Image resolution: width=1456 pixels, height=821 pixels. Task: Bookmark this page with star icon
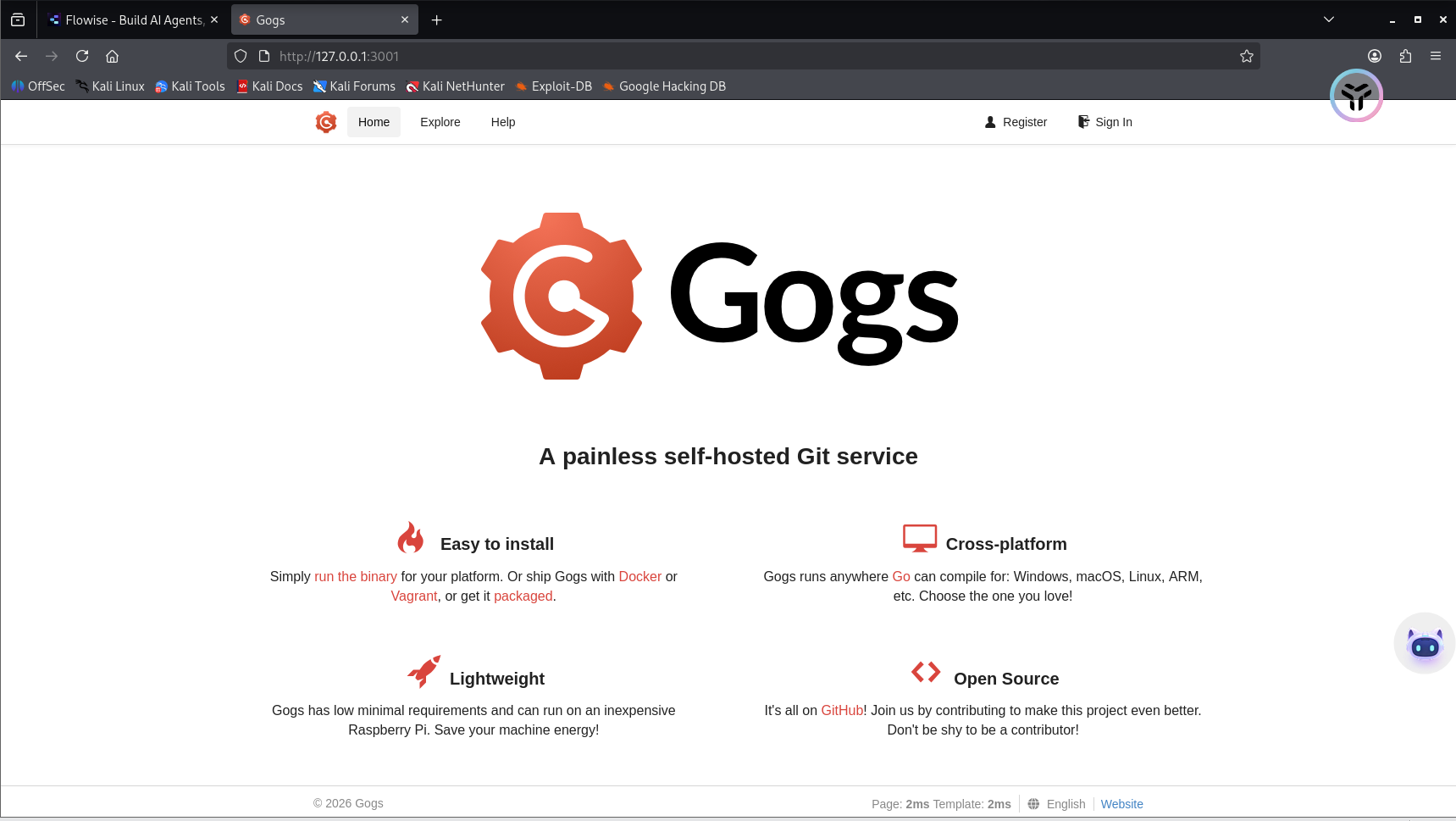click(x=1246, y=56)
